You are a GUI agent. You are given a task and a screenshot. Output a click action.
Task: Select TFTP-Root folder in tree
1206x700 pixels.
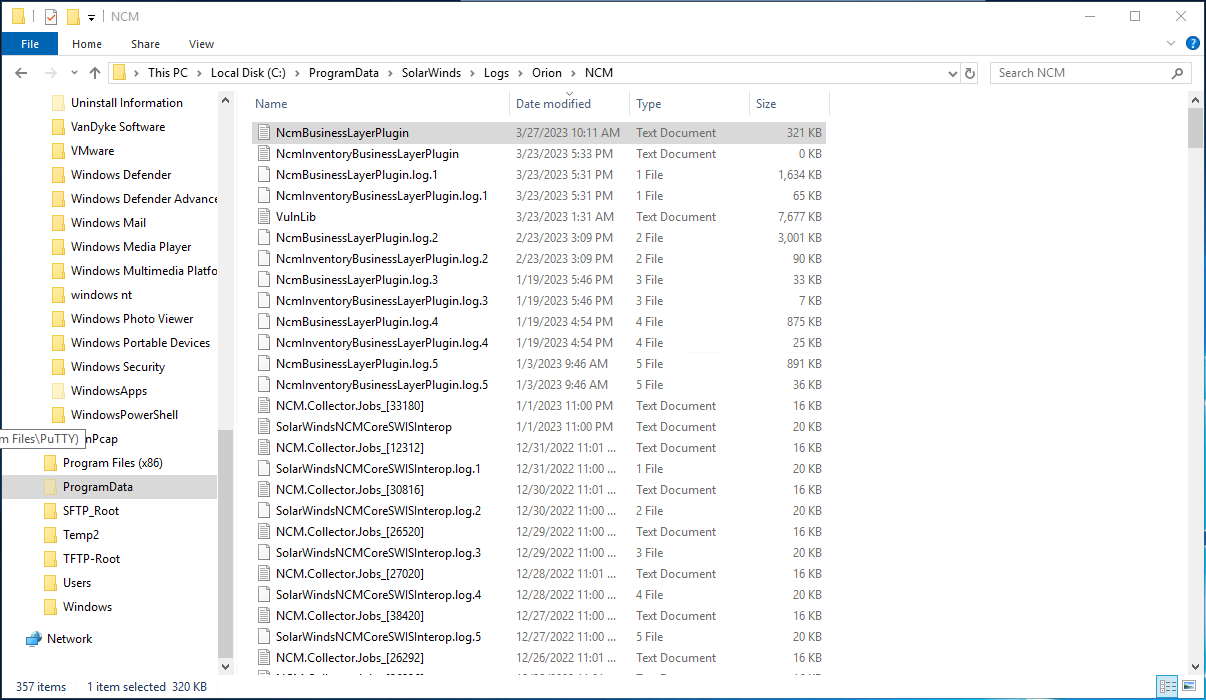coord(91,559)
